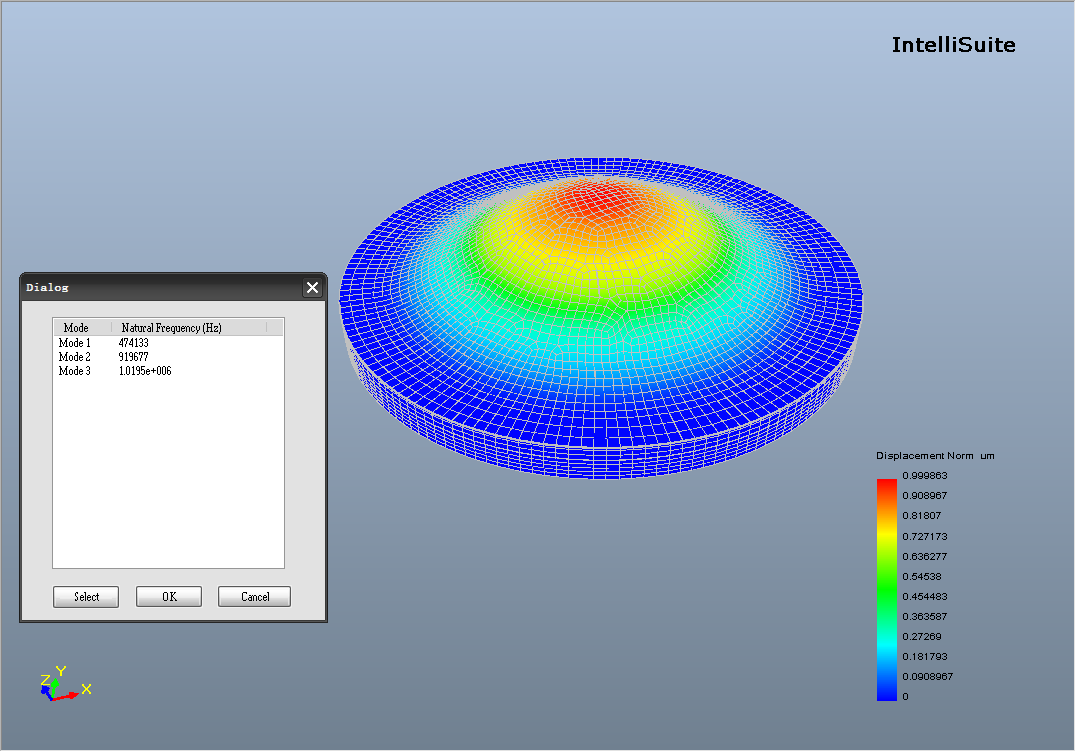1076x752 pixels.
Task: Click the Select button in Dialog
Action: click(x=86, y=597)
